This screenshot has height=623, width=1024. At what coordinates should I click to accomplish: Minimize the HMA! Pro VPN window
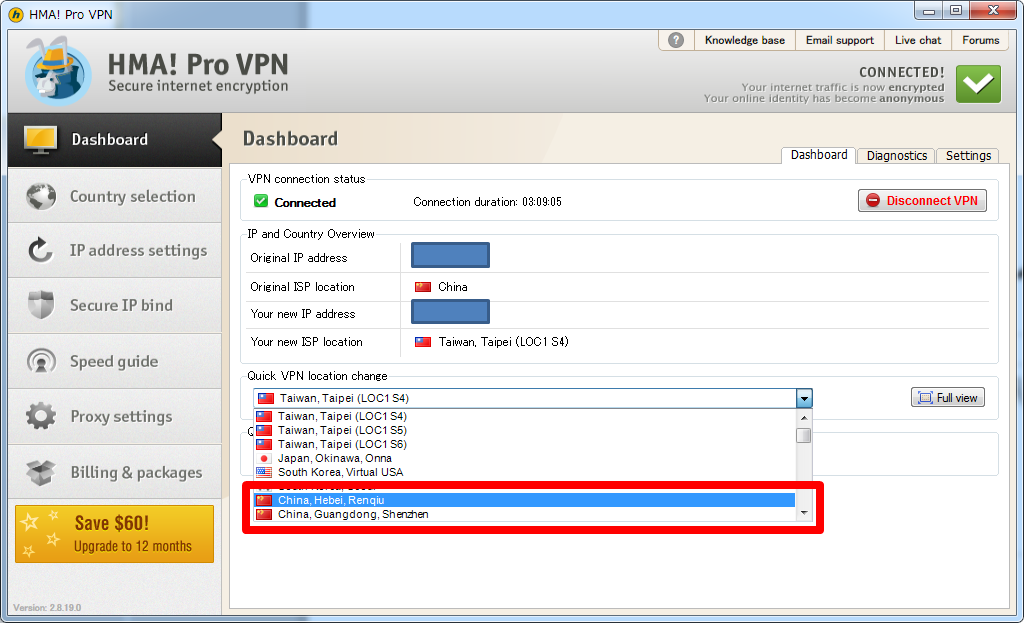tap(928, 11)
